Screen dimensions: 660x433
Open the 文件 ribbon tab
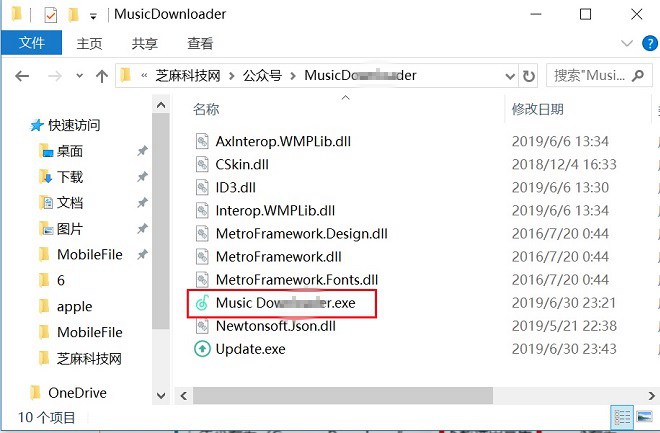32,43
